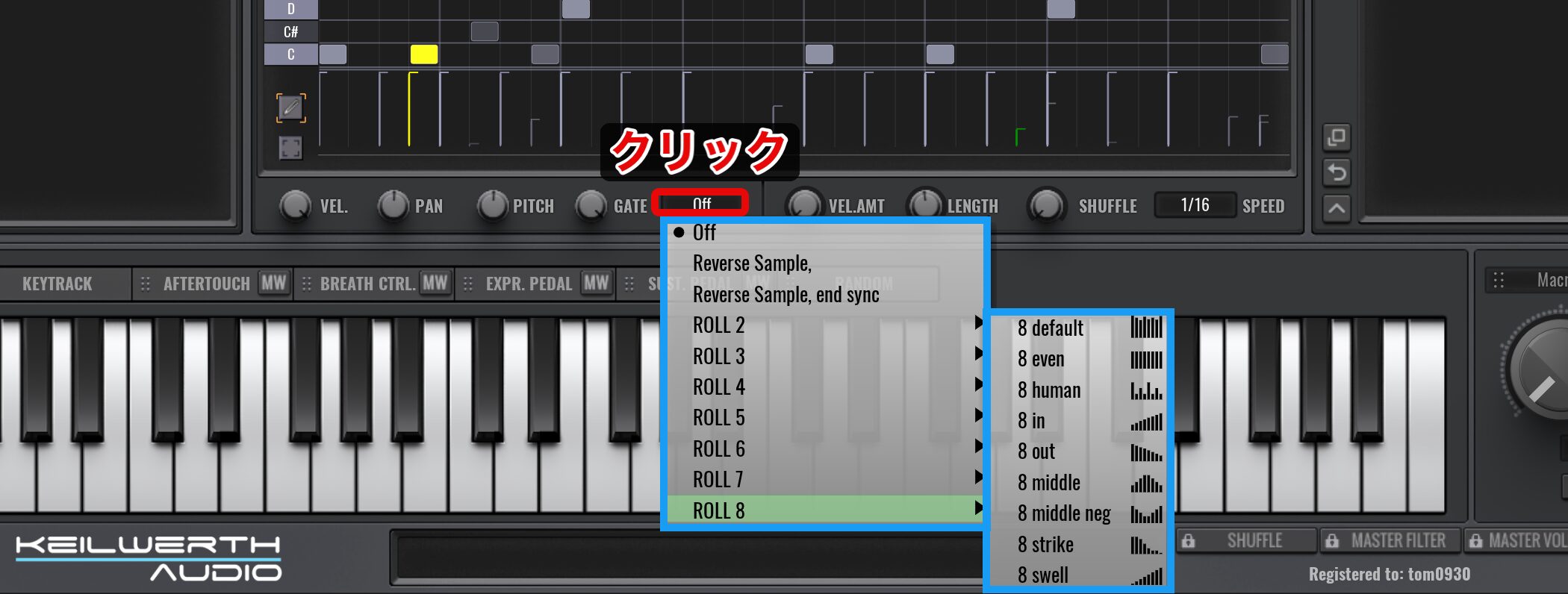Click the drag handle next to EXPR. PEDAL

[468, 284]
